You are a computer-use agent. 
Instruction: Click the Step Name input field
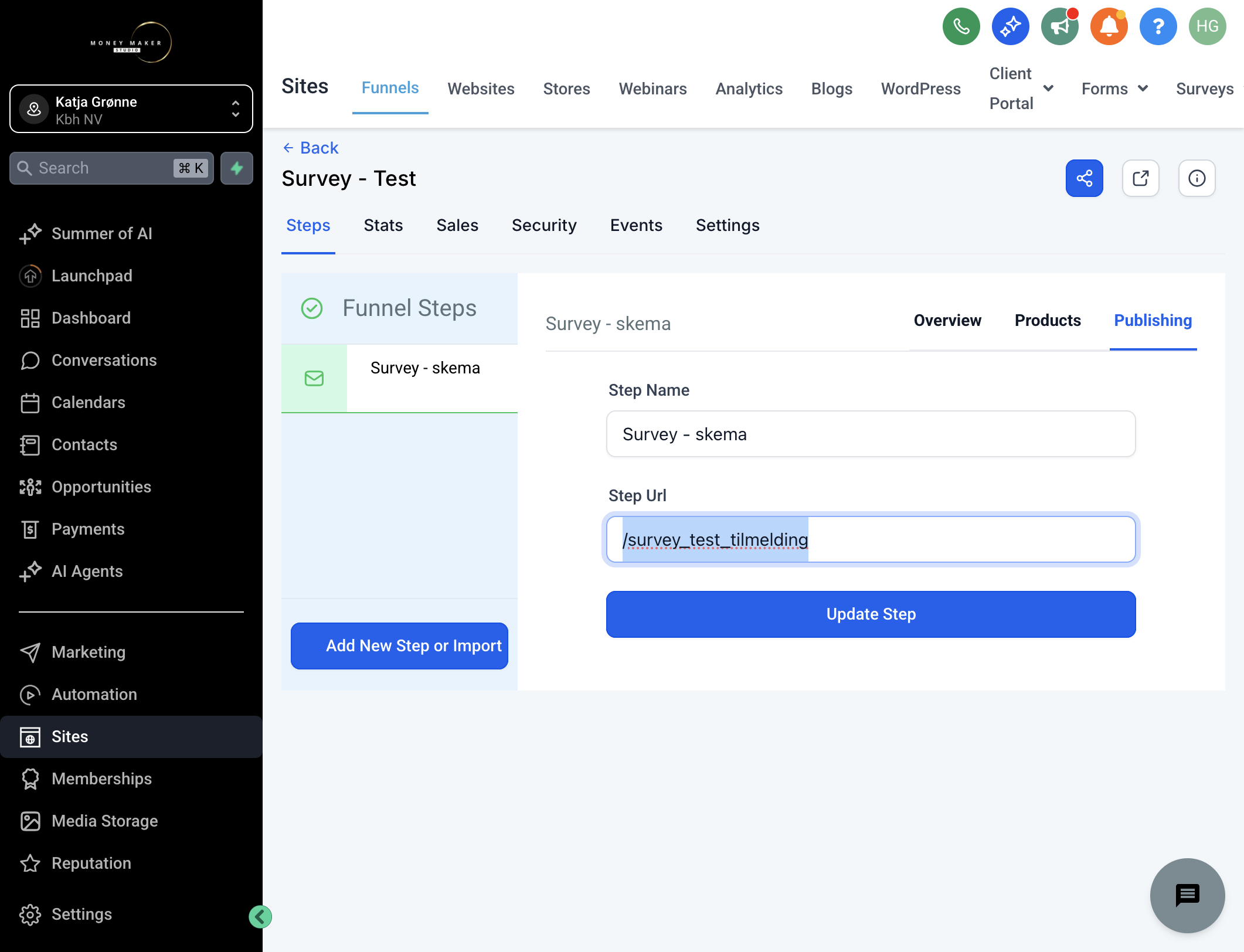(x=871, y=434)
